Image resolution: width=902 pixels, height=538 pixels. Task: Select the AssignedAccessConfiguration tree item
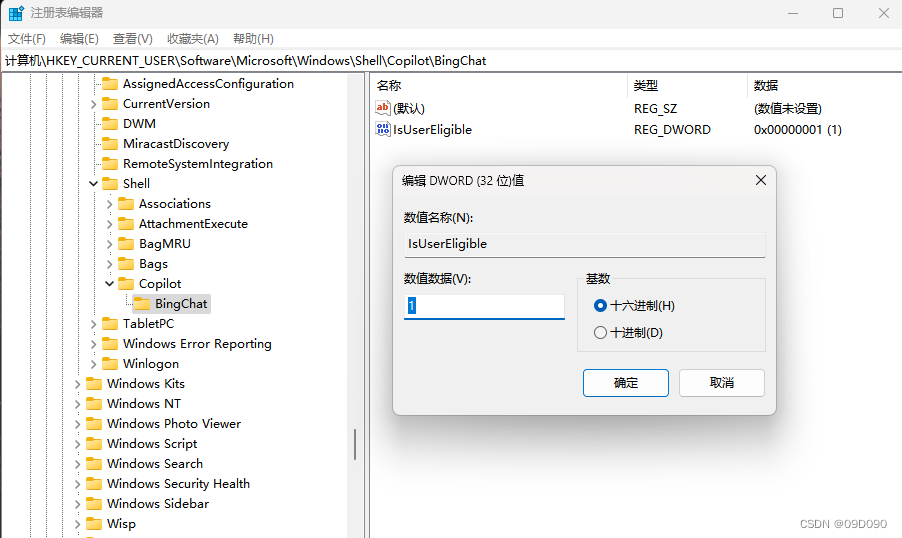tap(208, 83)
